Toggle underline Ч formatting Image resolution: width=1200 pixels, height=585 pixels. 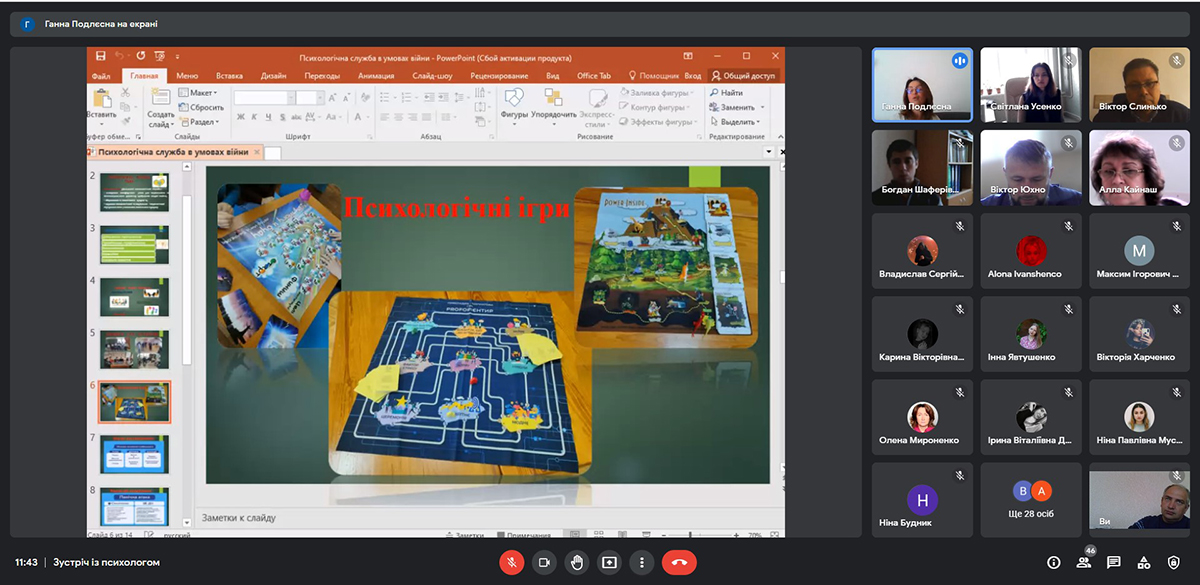click(x=269, y=117)
